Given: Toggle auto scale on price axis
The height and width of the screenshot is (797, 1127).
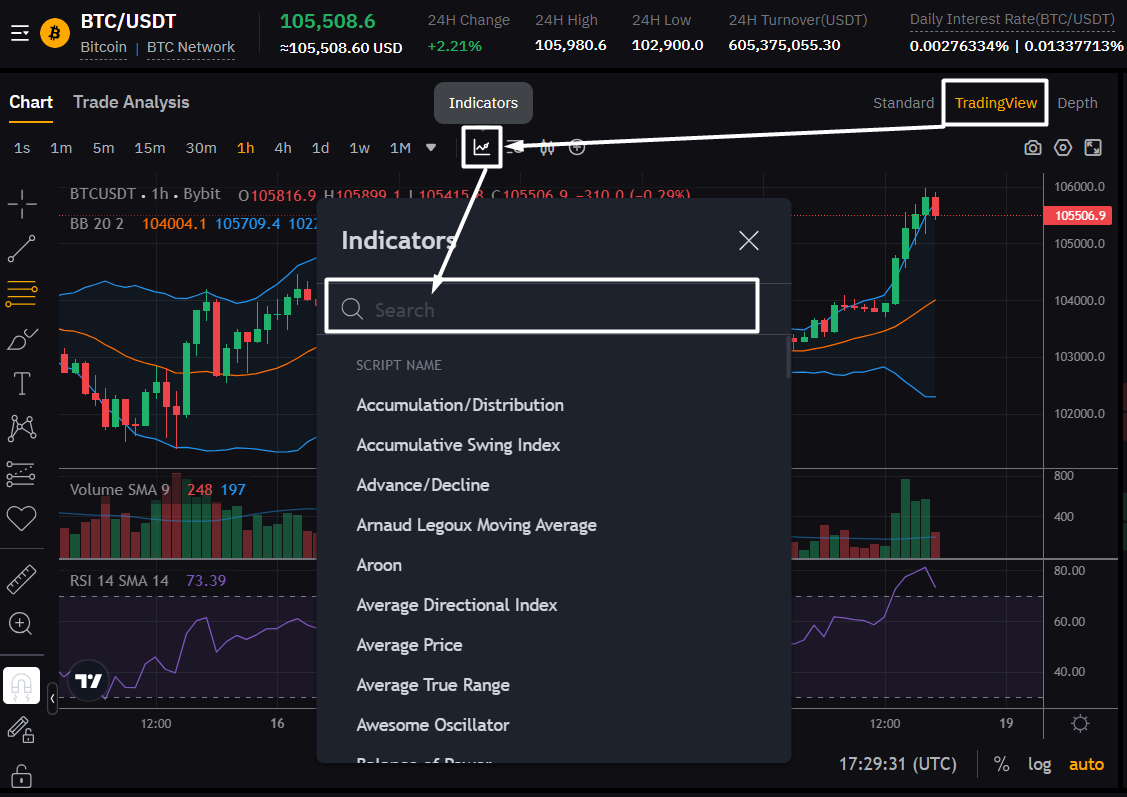Looking at the screenshot, I should [x=1086, y=764].
